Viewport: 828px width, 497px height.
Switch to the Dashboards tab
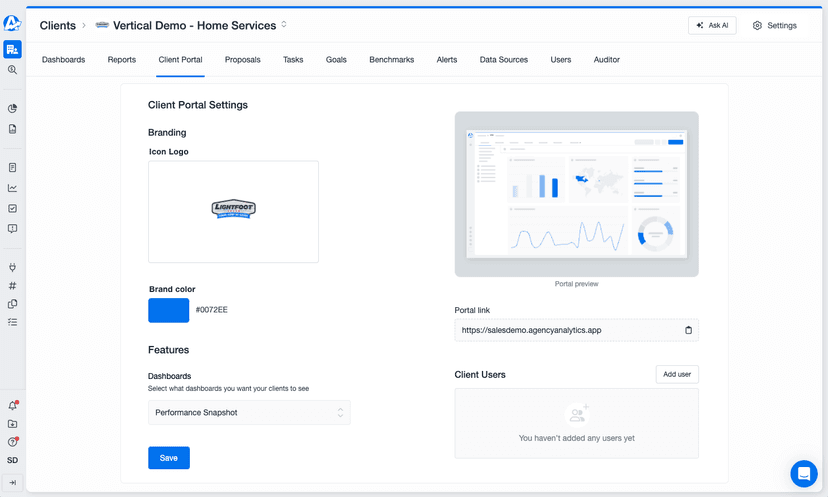tap(63, 60)
